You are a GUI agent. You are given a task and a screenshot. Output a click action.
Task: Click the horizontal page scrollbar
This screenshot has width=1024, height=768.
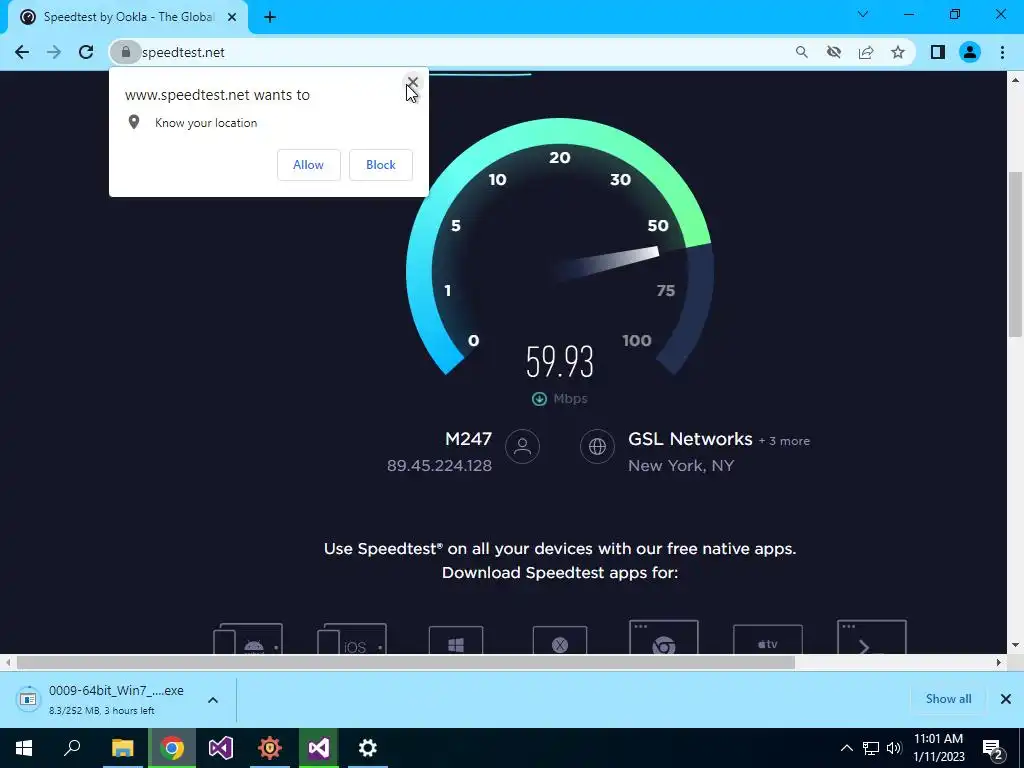point(405,662)
